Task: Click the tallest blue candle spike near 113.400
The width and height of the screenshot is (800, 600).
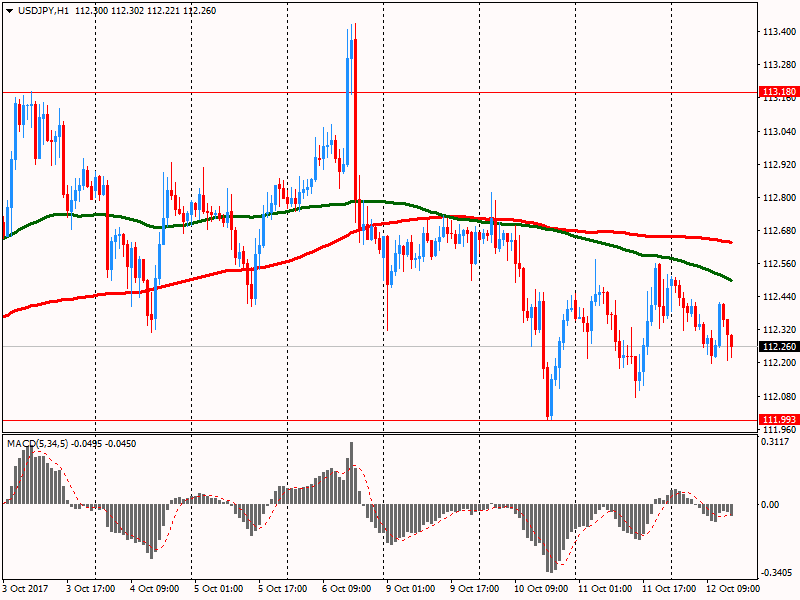Action: (351, 57)
